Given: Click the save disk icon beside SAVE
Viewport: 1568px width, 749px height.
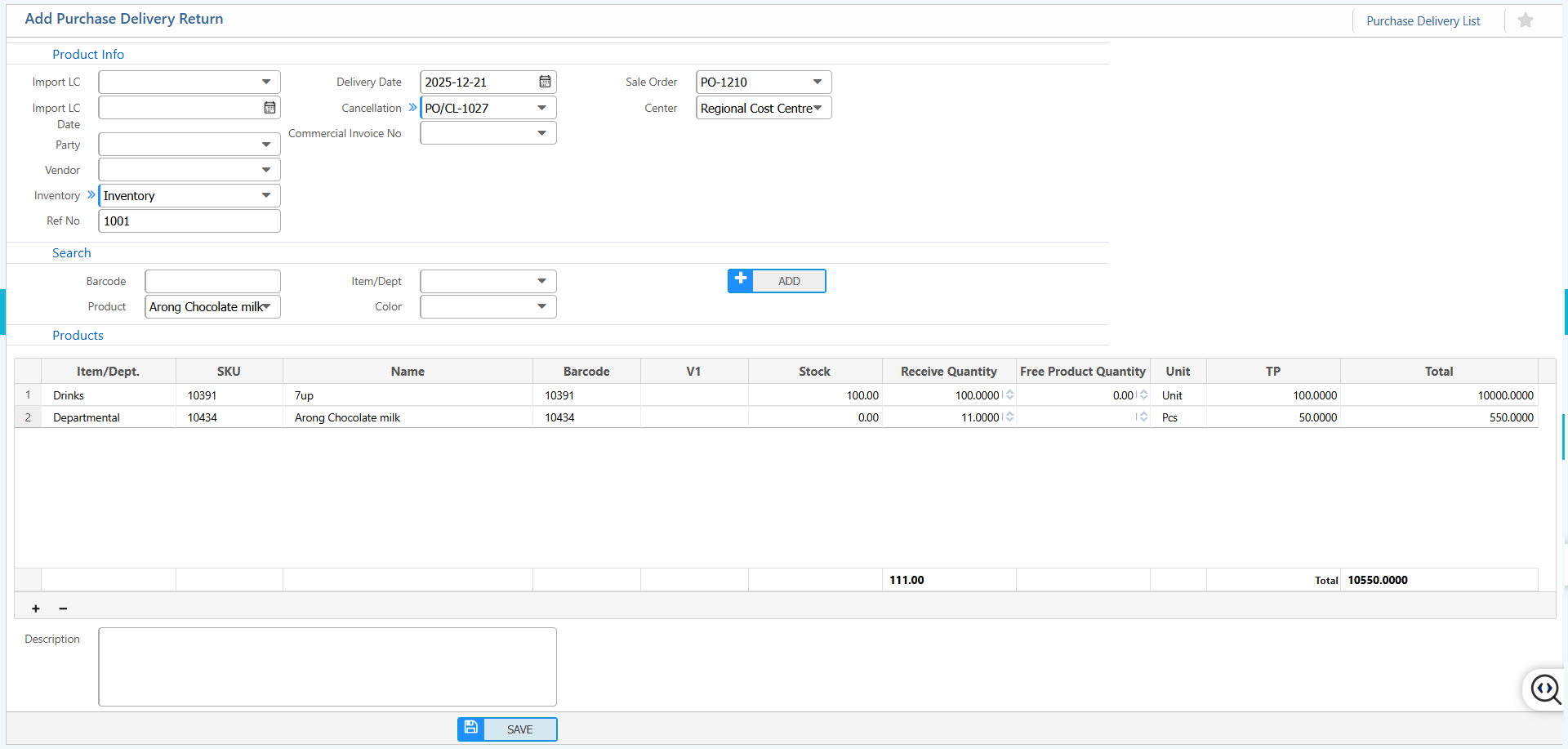Looking at the screenshot, I should point(470,728).
